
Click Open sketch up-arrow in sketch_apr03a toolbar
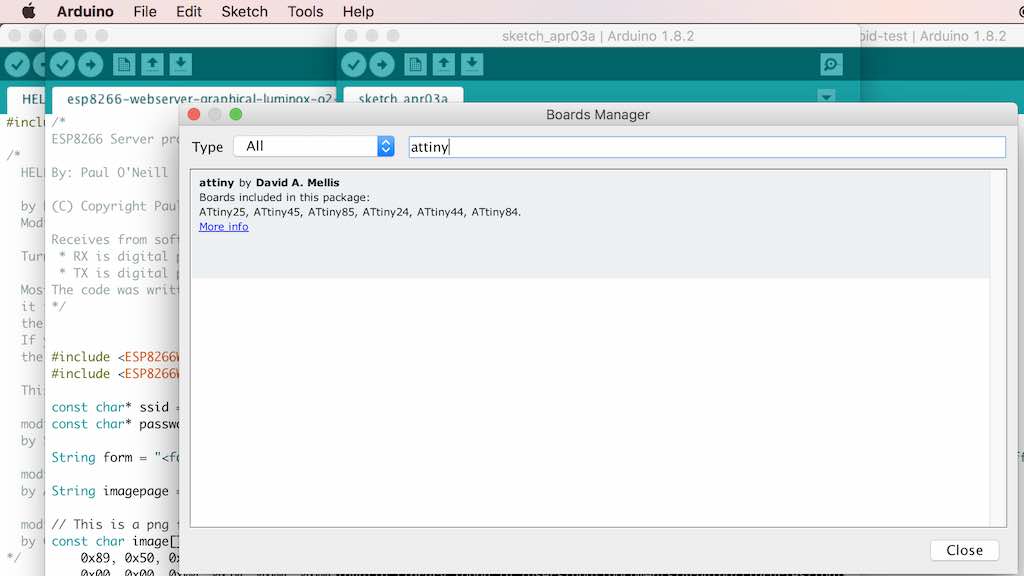(443, 64)
